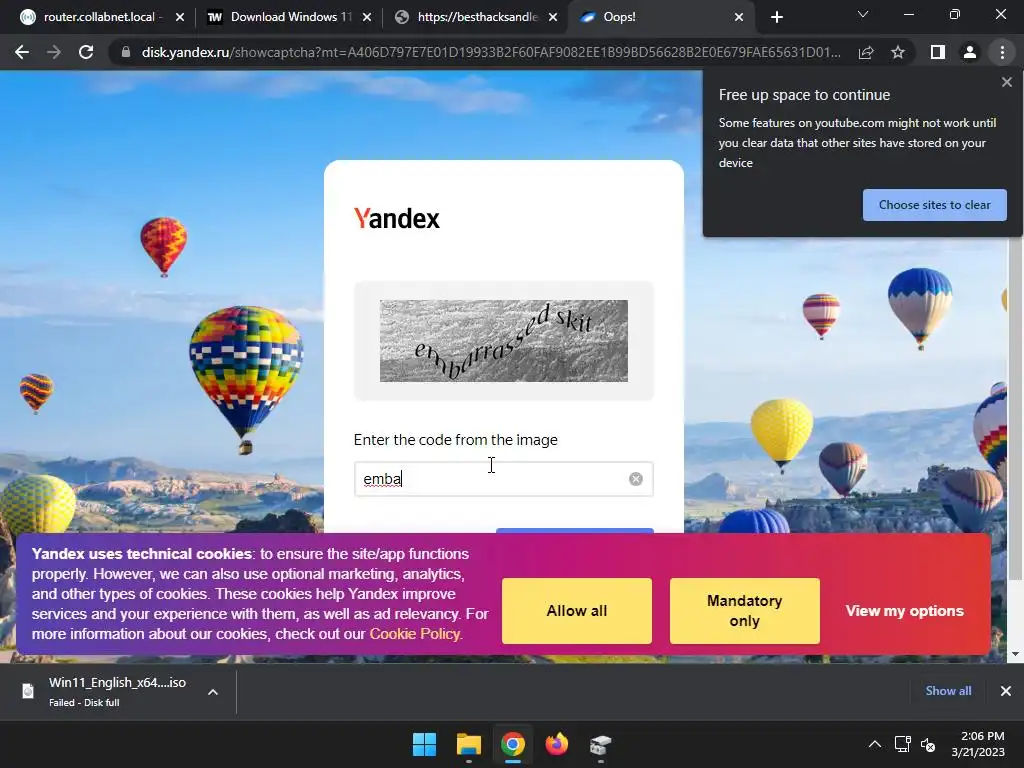Dismiss the Free up space notification
The height and width of the screenshot is (768, 1024).
[1006, 82]
